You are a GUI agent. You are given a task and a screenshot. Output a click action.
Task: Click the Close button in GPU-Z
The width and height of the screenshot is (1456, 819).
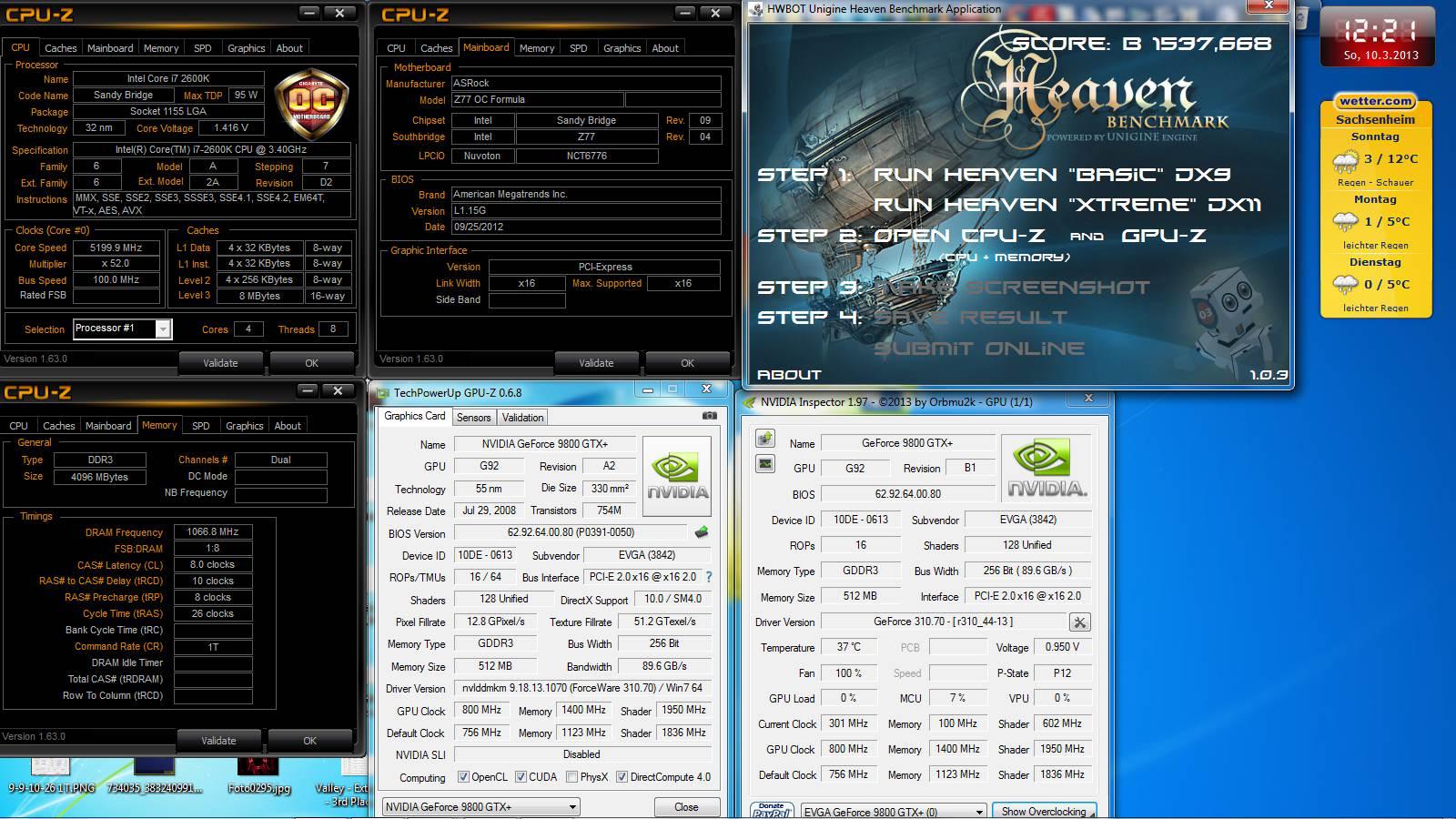coord(686,807)
